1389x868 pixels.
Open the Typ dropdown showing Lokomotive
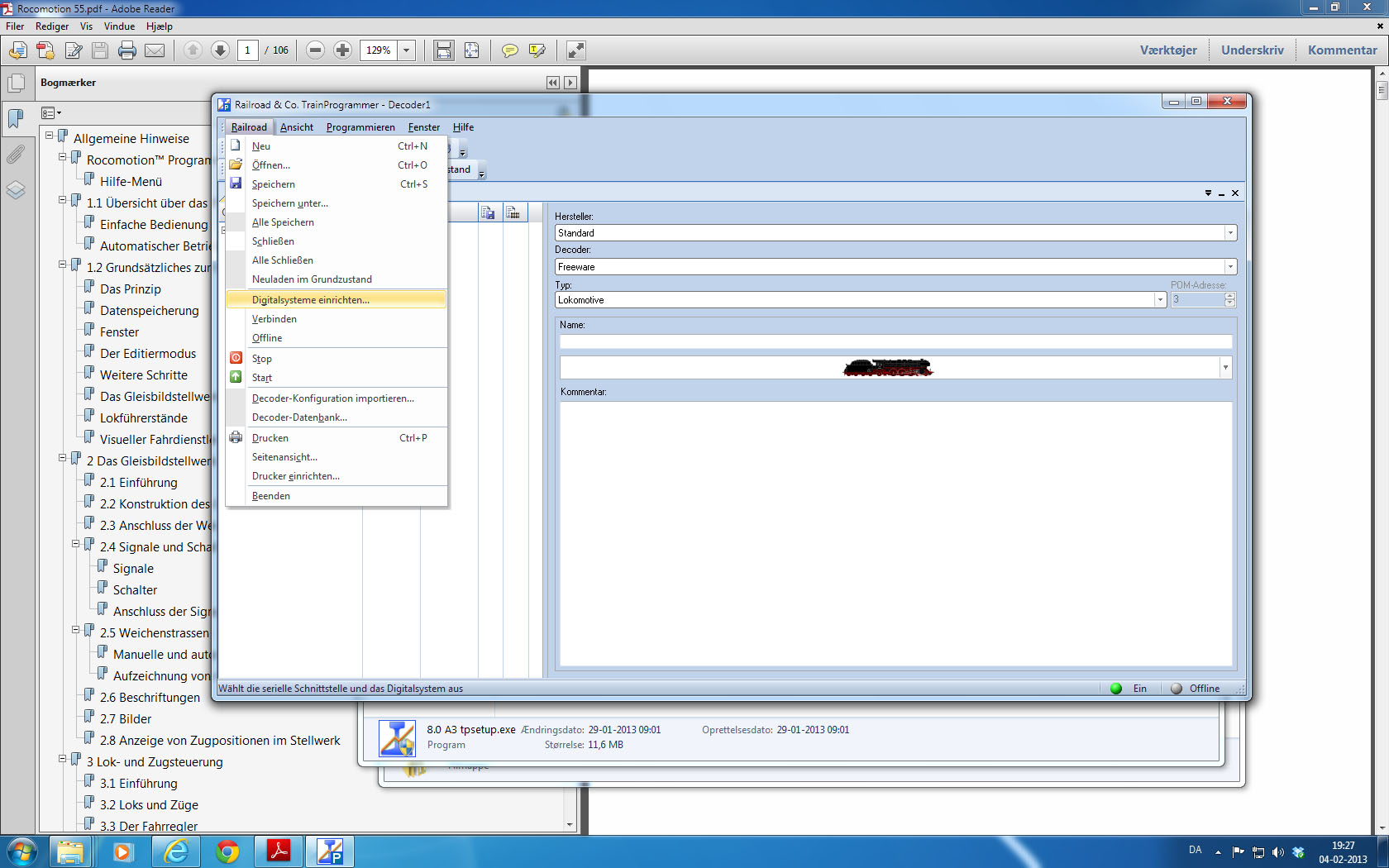point(1160,300)
